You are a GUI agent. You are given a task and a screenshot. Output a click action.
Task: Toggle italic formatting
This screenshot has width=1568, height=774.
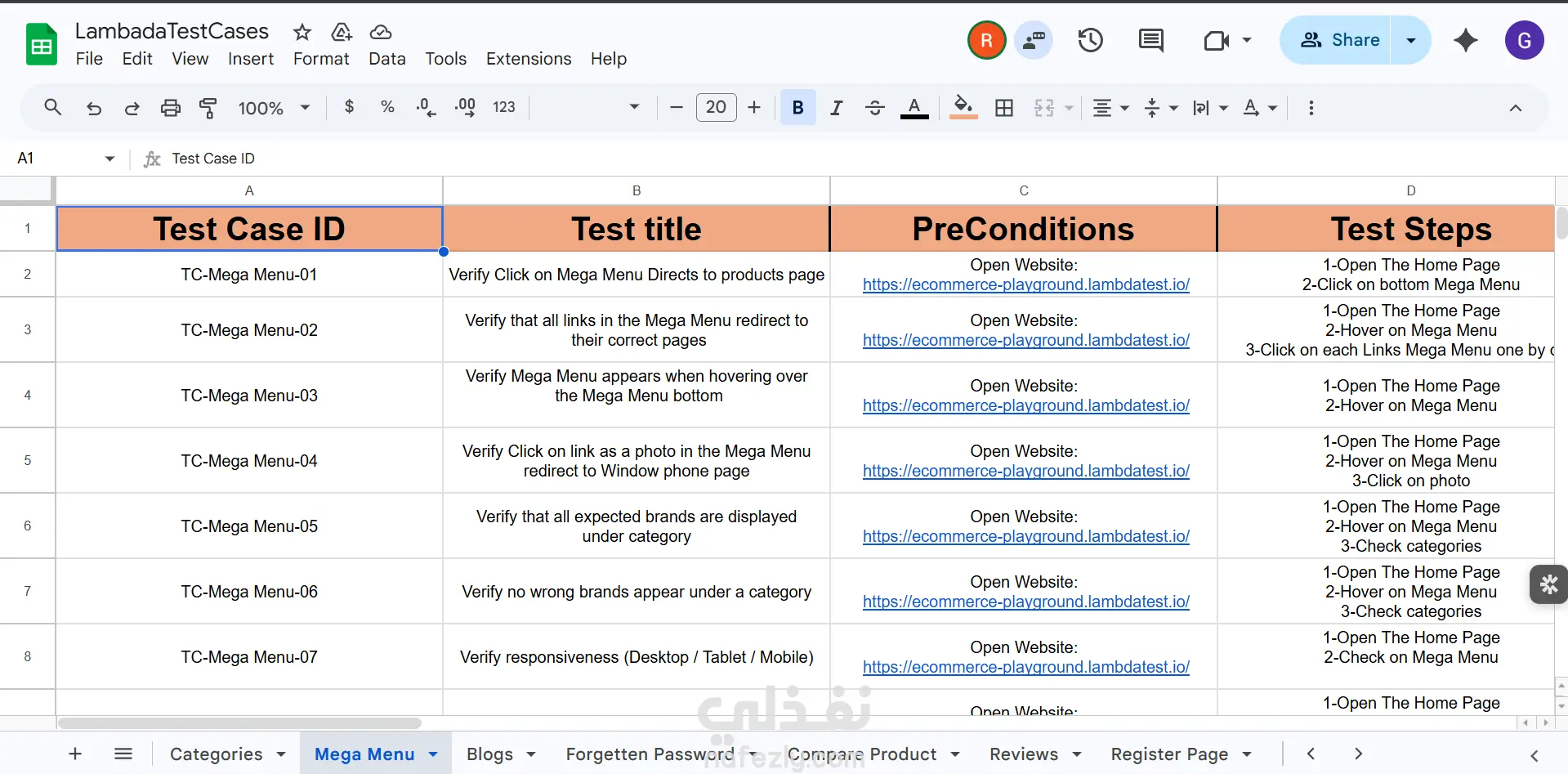(836, 107)
